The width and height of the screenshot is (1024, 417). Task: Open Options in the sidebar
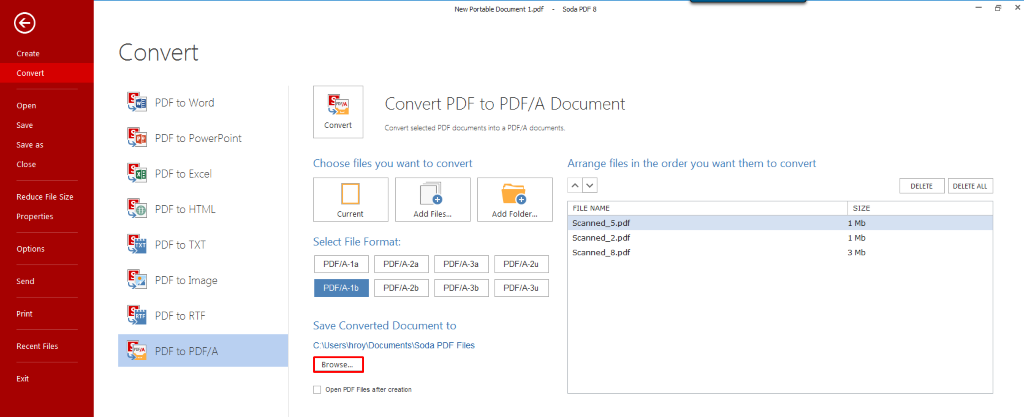(x=31, y=249)
